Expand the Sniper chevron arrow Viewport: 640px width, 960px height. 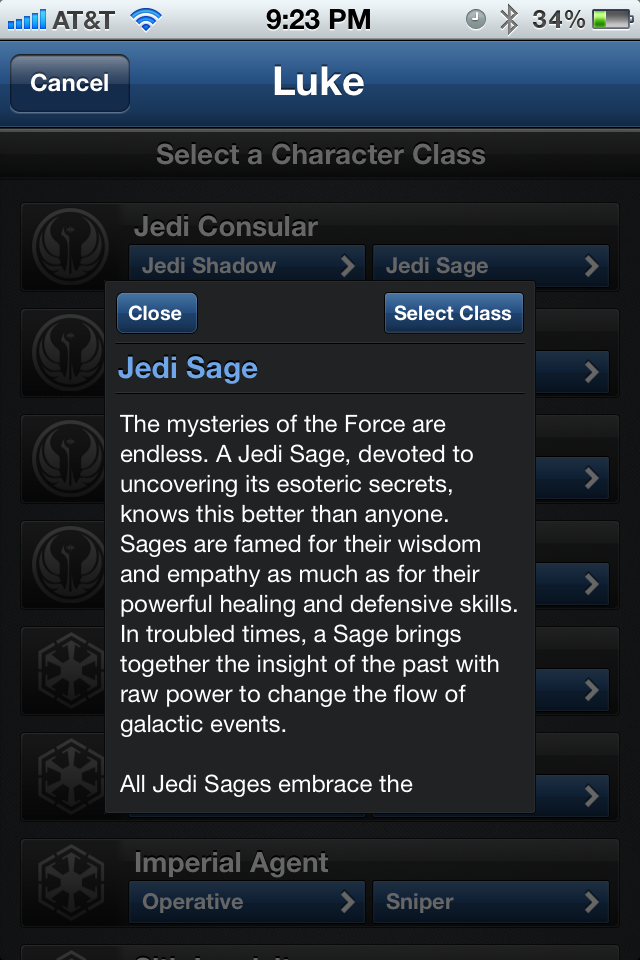click(x=591, y=902)
